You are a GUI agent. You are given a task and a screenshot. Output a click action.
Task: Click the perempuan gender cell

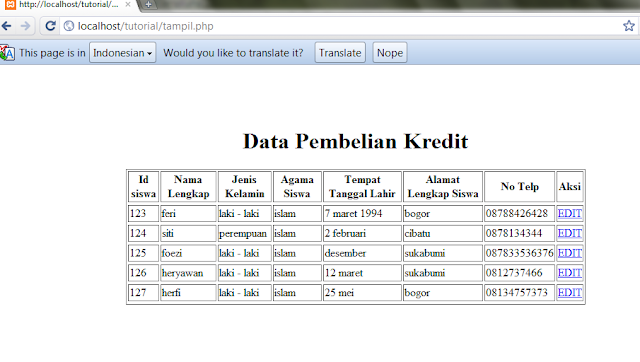pyautogui.click(x=244, y=233)
